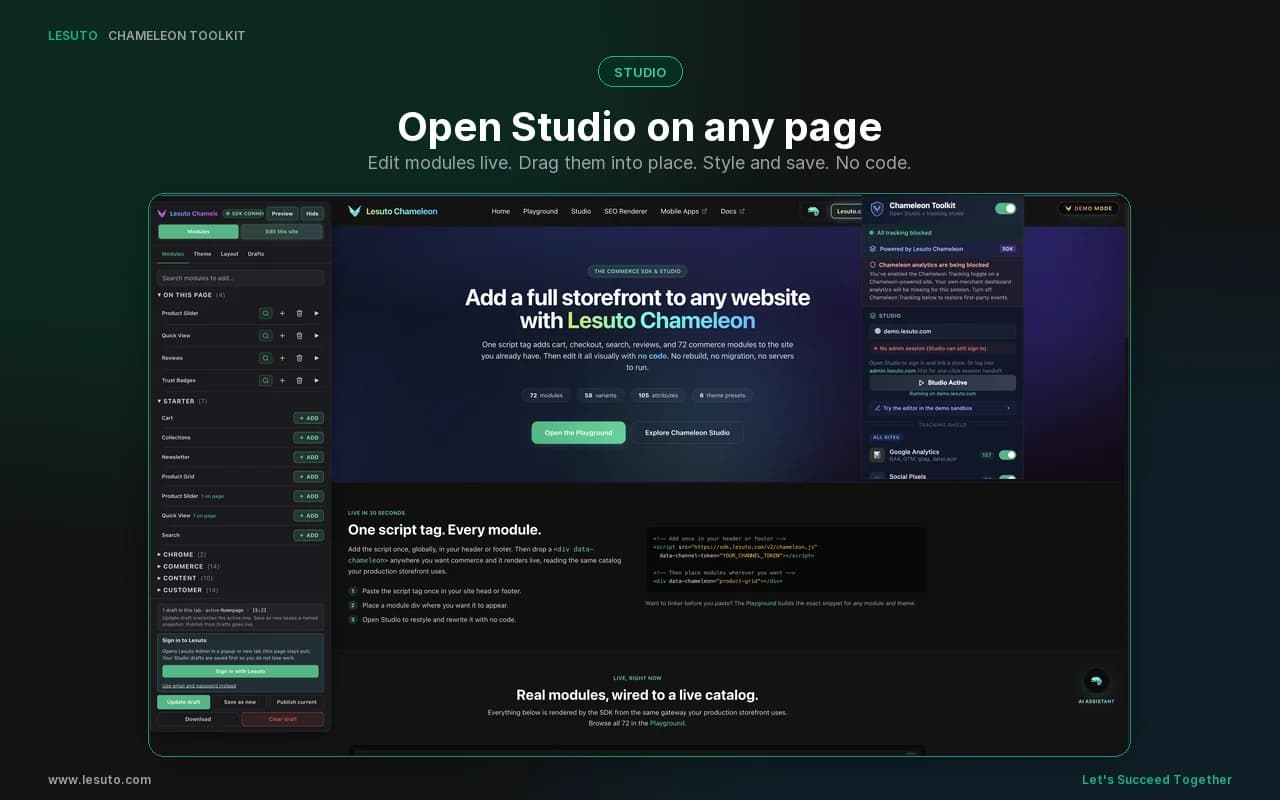This screenshot has width=1280, height=800.
Task: Expand the COMMERCE category
Action: click(188, 566)
